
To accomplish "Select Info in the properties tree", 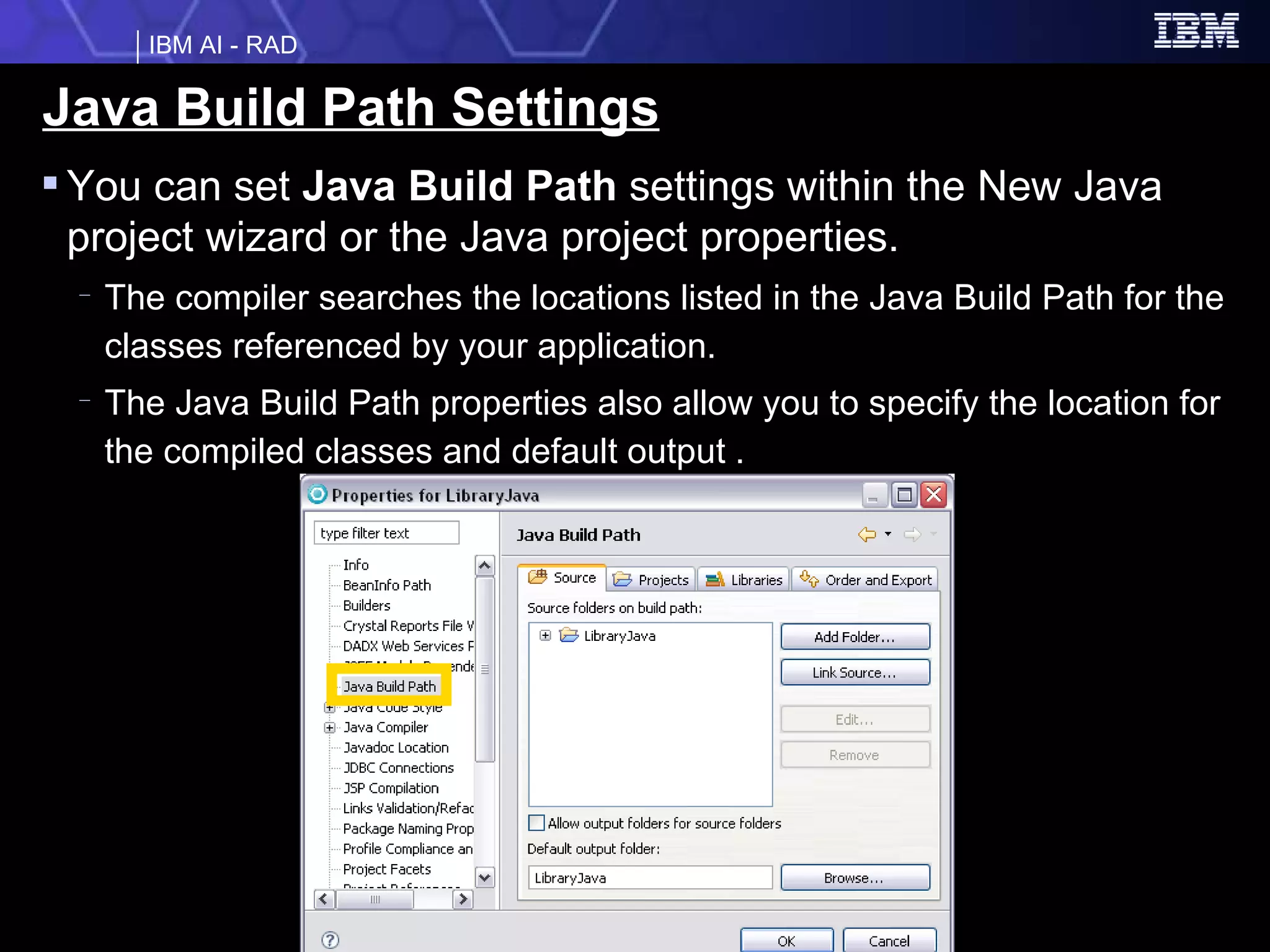I will [356, 565].
